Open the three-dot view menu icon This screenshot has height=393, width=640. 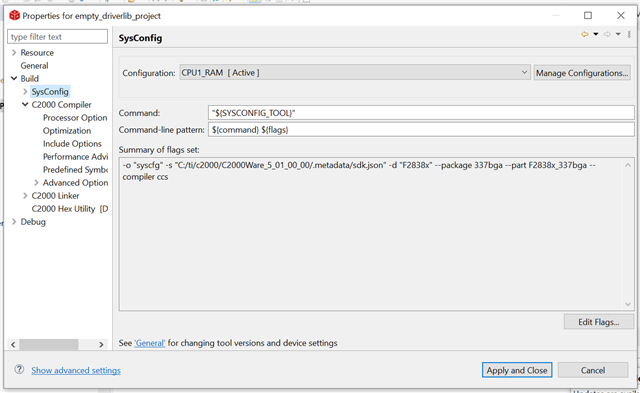(x=629, y=34)
